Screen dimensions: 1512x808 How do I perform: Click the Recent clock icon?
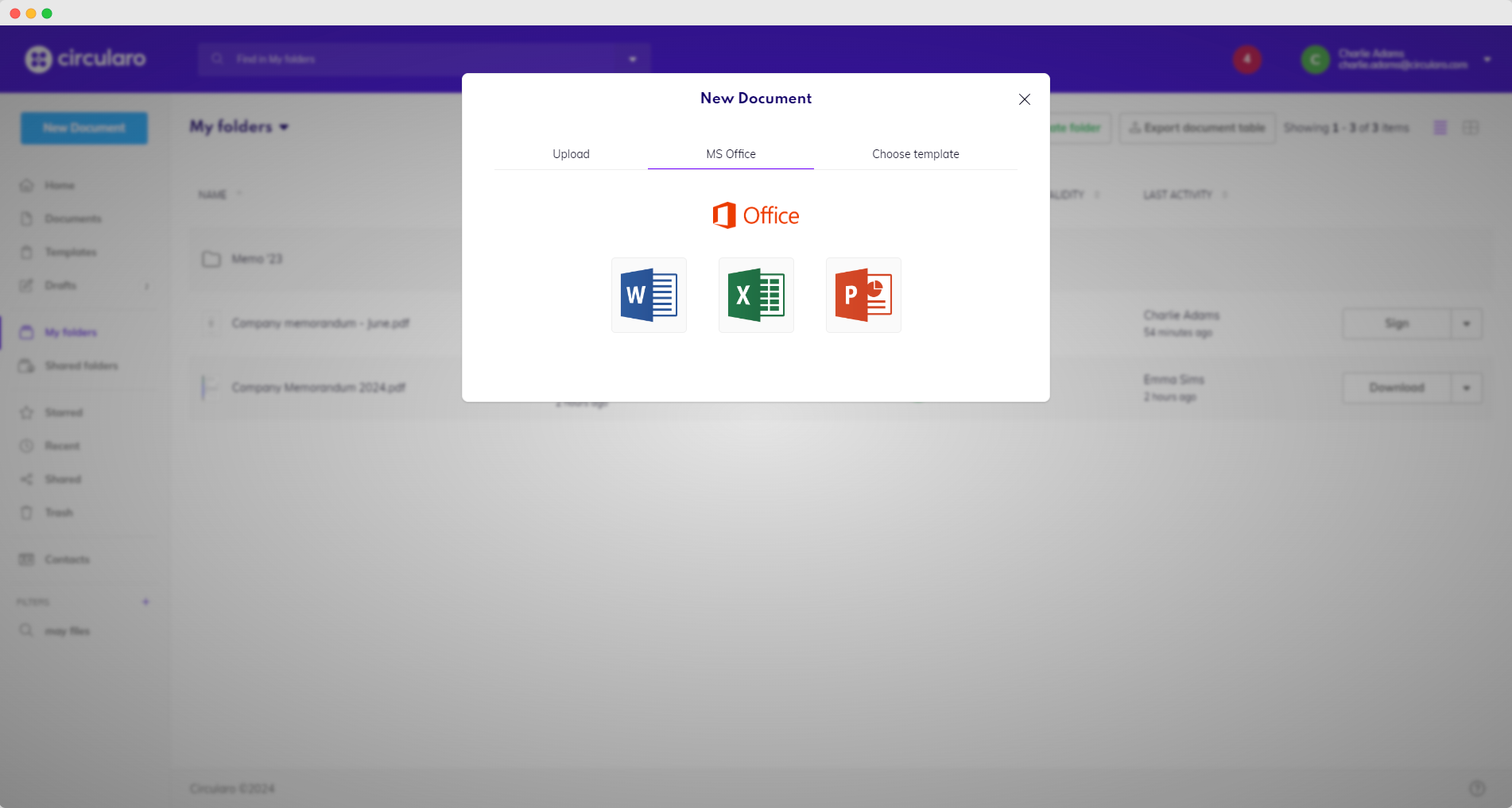[x=26, y=446]
